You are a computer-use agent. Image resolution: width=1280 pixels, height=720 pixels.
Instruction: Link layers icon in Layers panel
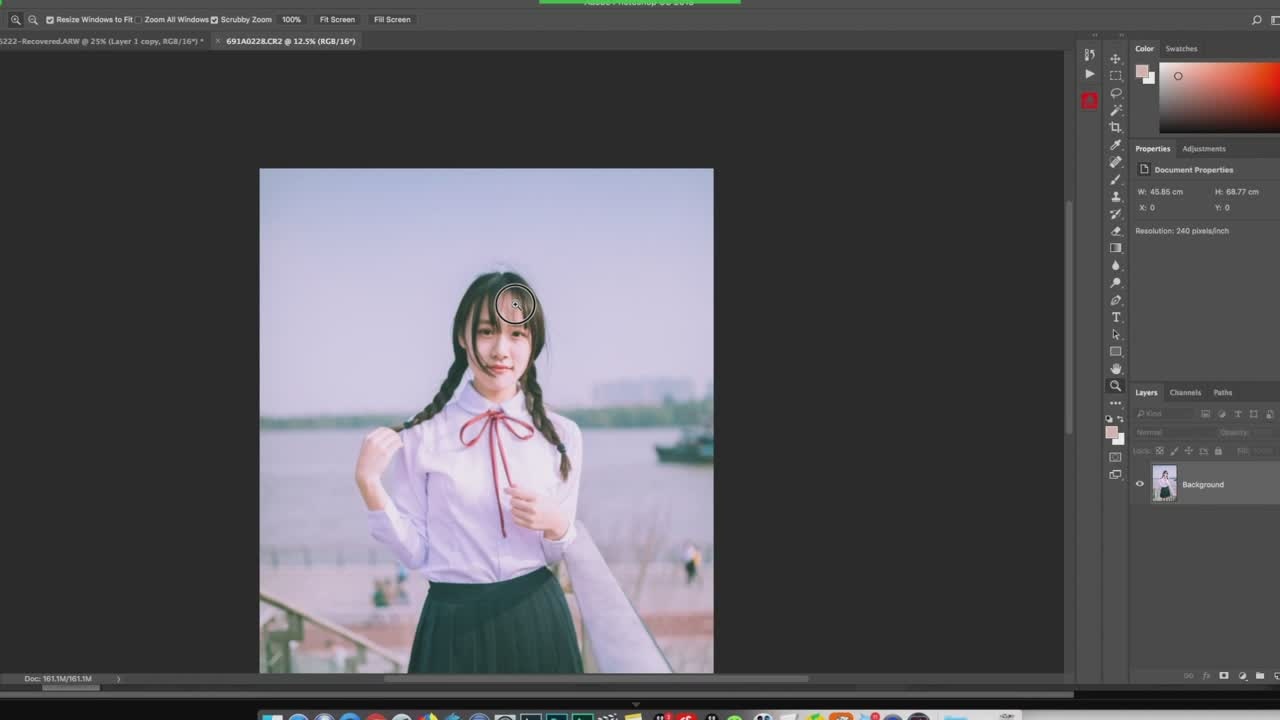pyautogui.click(x=1189, y=676)
